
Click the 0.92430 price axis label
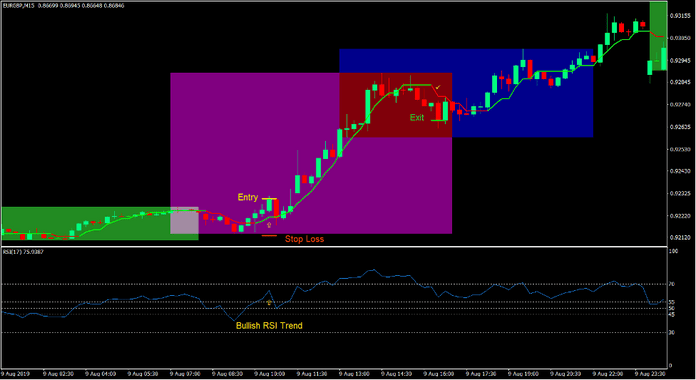tap(679, 171)
